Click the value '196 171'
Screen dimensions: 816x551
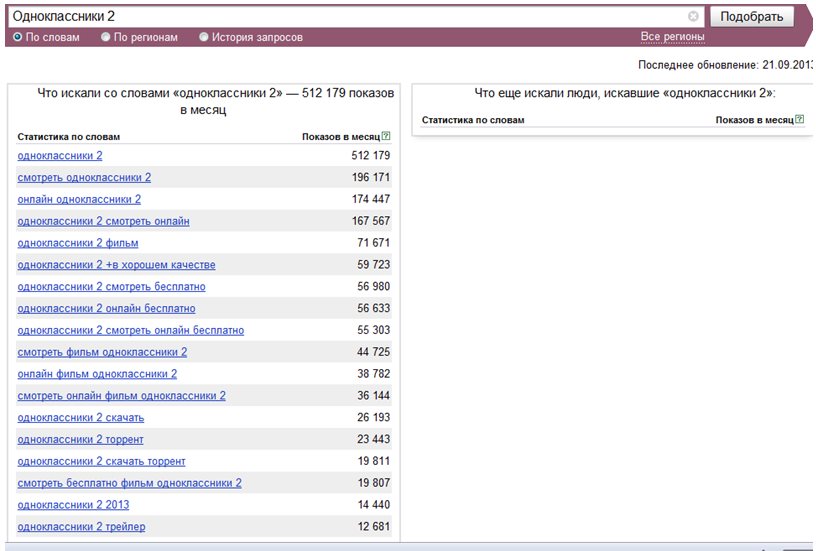tap(371, 177)
